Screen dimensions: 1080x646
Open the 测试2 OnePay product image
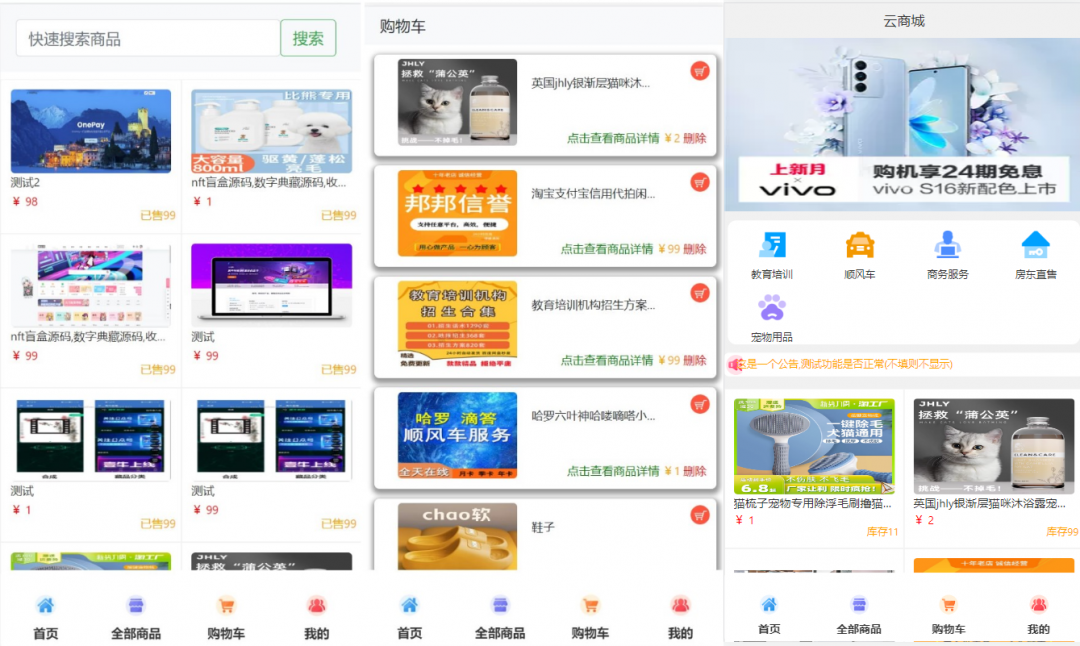90,131
